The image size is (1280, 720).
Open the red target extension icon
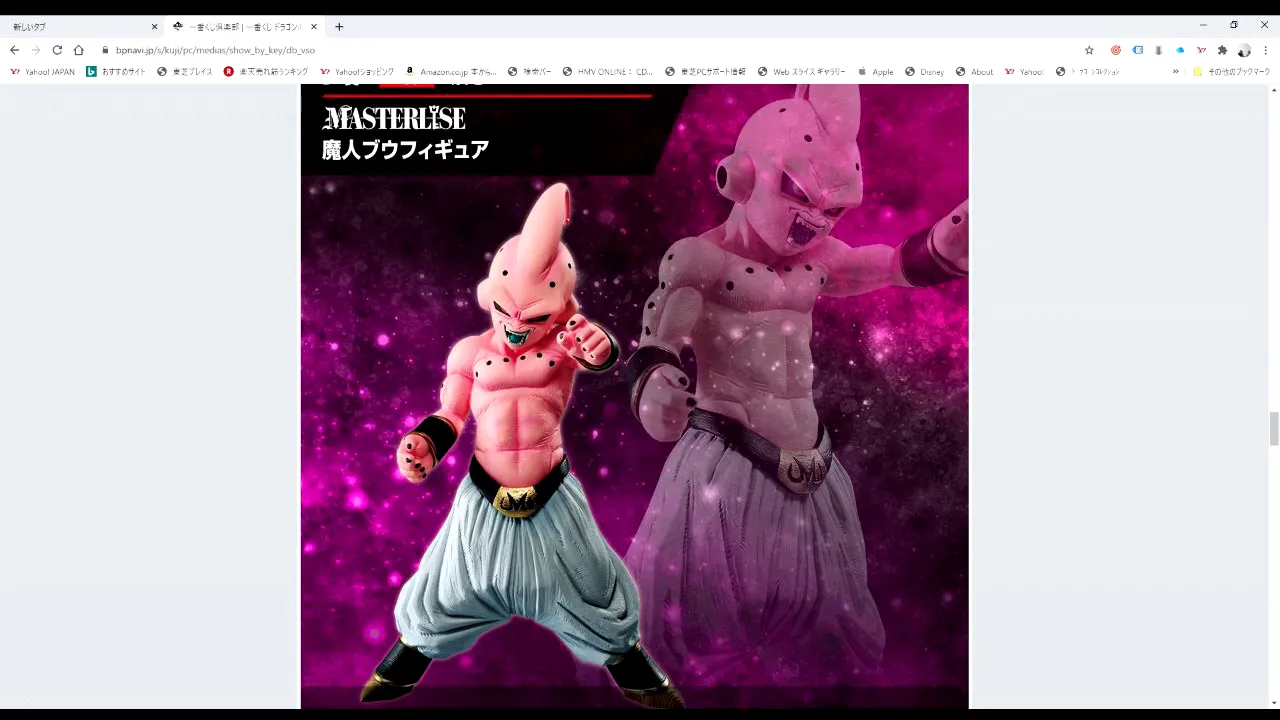coord(1116,50)
